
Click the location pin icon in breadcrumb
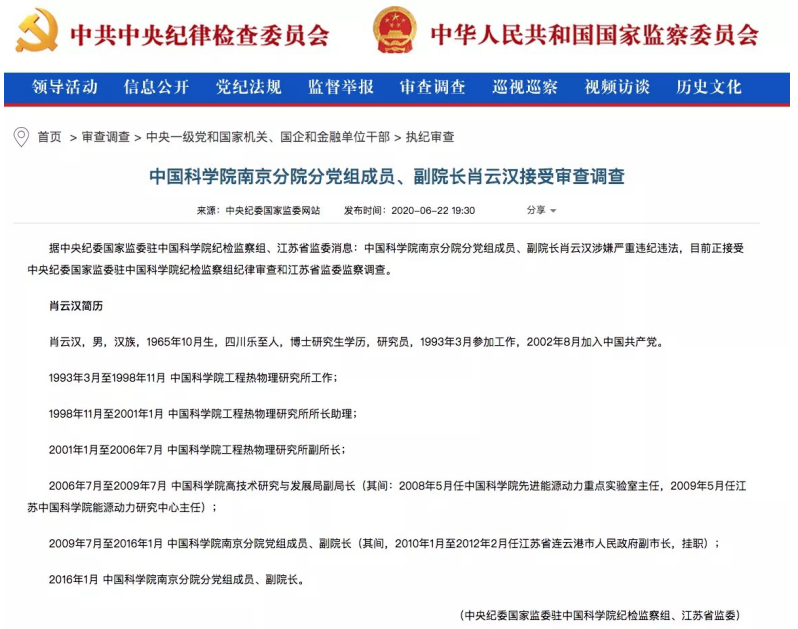tap(21, 137)
